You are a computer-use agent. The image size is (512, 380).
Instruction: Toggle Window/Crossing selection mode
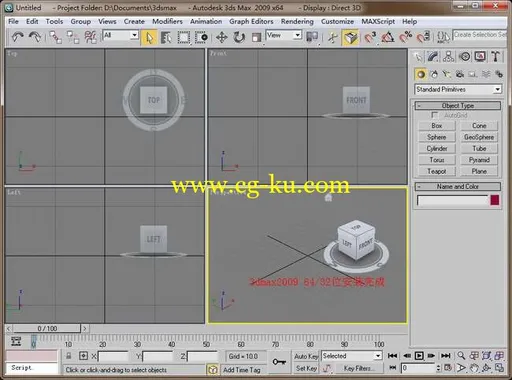tap(201, 37)
